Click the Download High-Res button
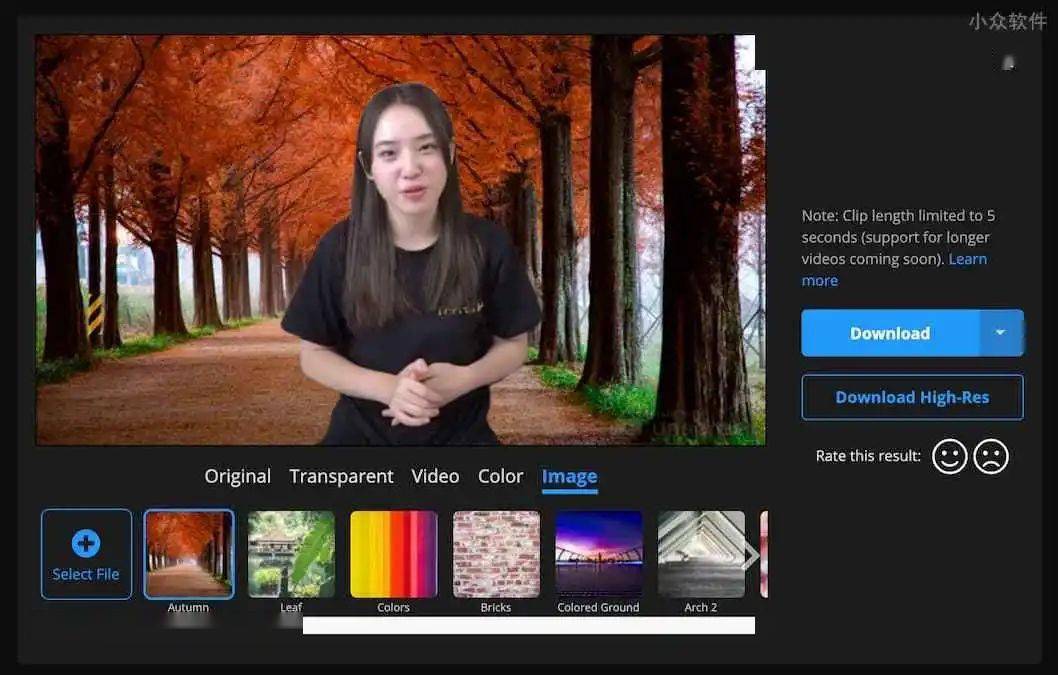The width and height of the screenshot is (1058, 675). pos(912,397)
